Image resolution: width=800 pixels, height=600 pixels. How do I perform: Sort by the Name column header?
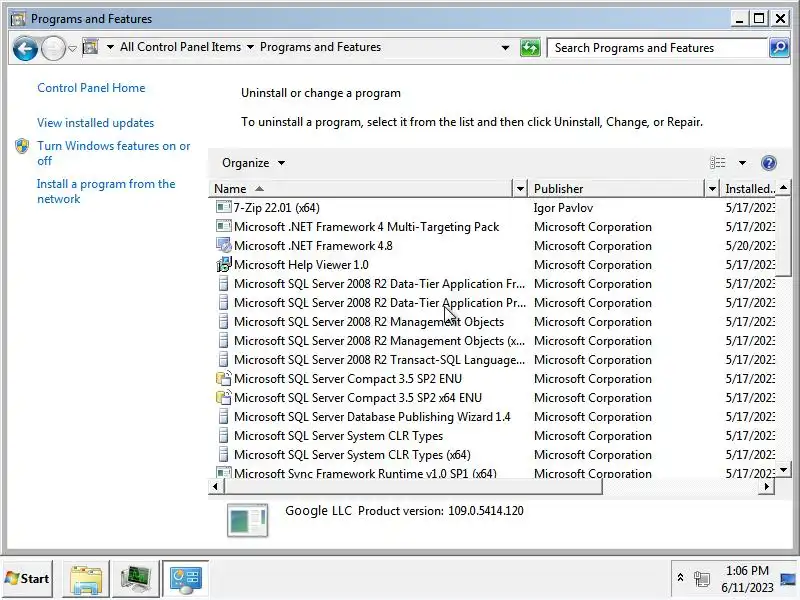[360, 189]
